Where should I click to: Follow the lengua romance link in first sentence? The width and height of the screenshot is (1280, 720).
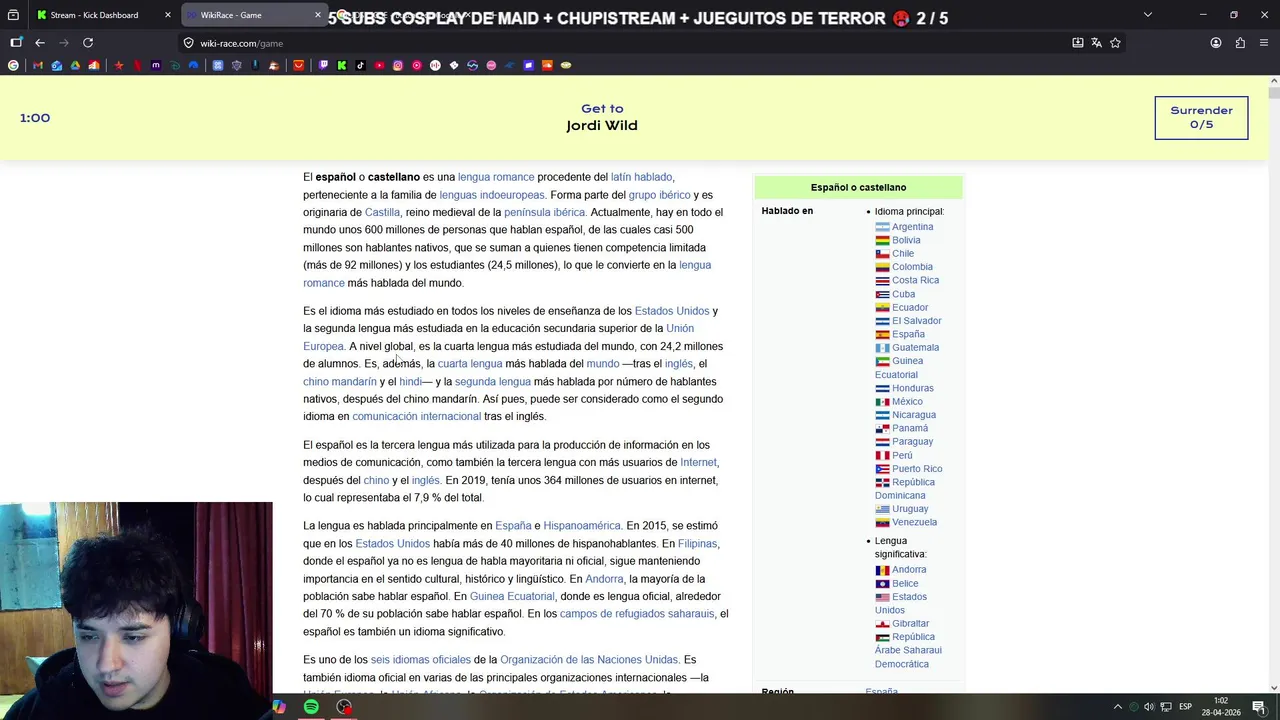(496, 177)
